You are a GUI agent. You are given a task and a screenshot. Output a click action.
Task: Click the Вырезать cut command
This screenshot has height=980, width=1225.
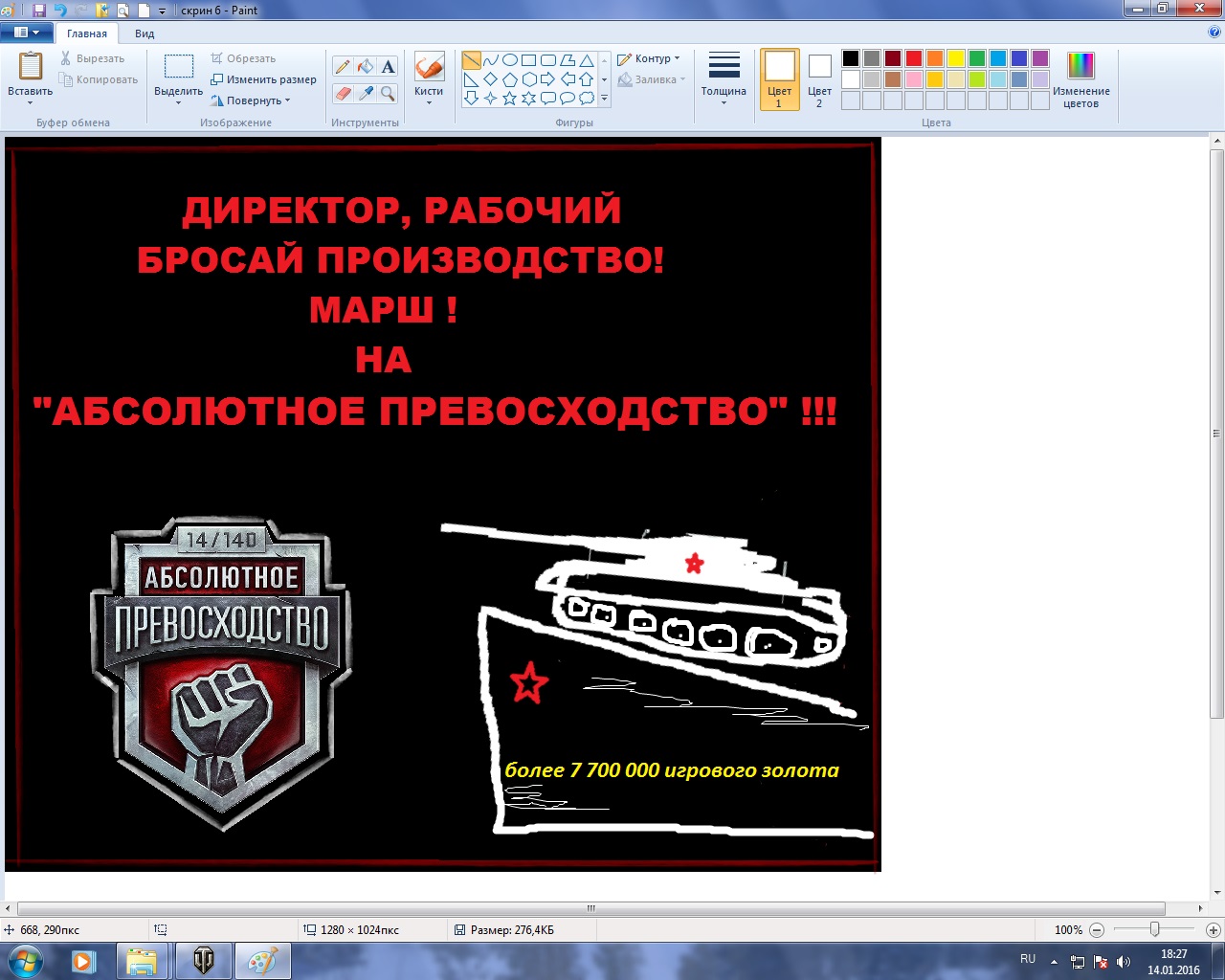coord(92,58)
